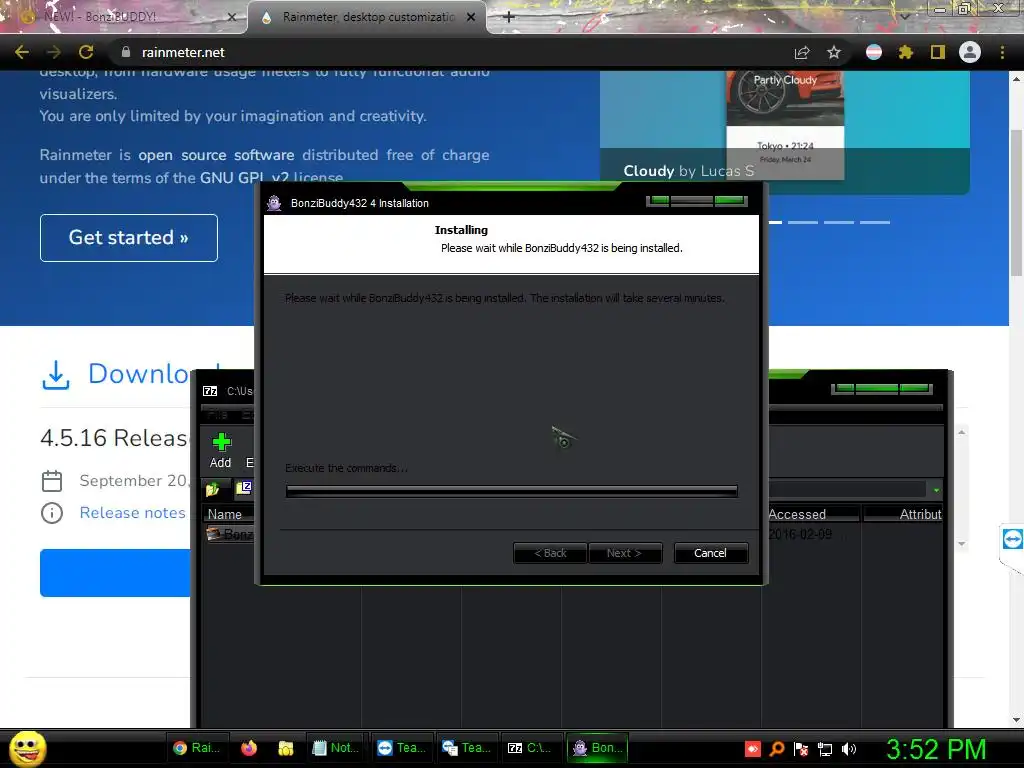Select the Bonz file row in 7-Zip
Image resolution: width=1024 pixels, height=768 pixels.
pos(229,534)
